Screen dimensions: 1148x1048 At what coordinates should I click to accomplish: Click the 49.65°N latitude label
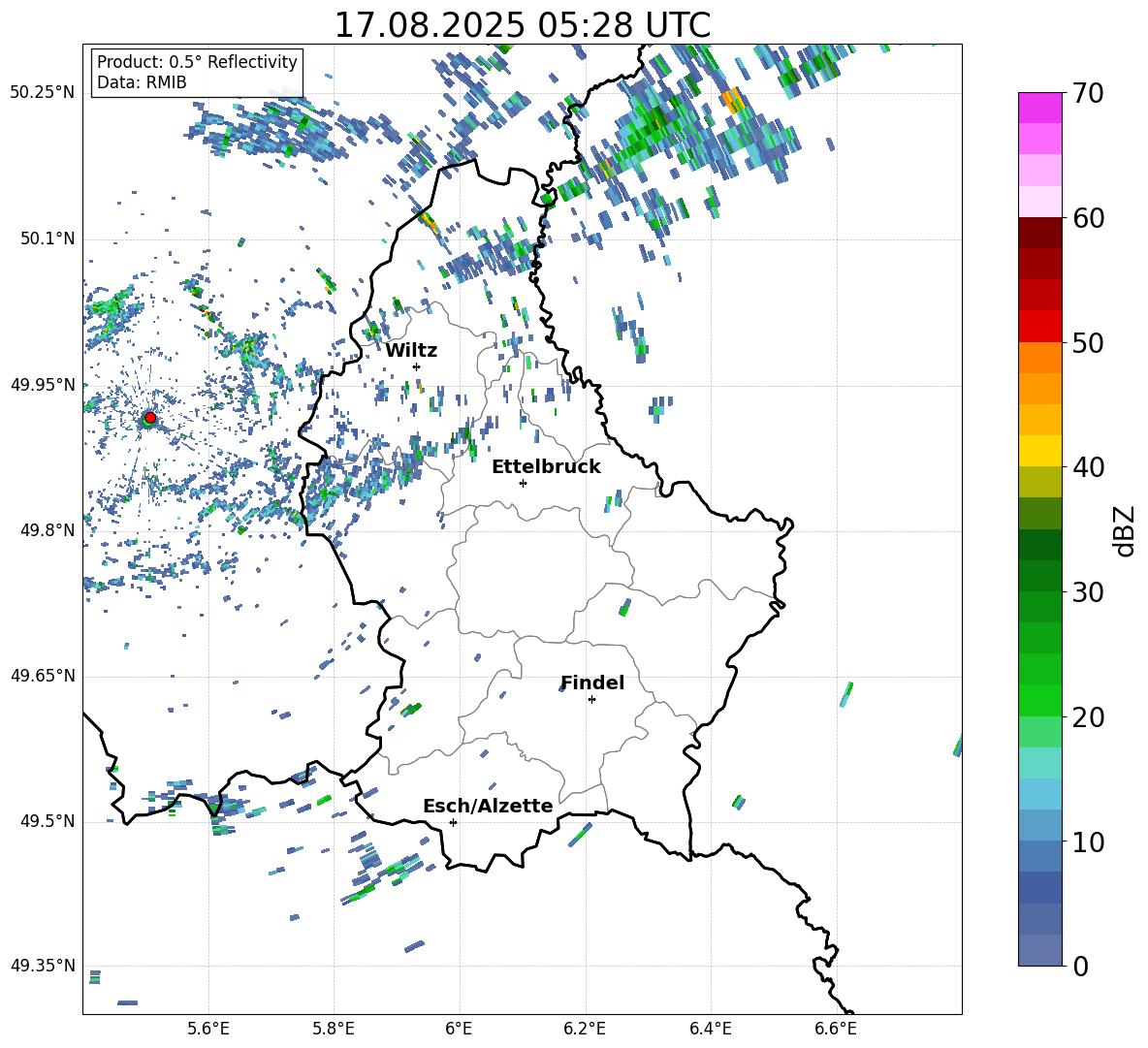[43, 675]
